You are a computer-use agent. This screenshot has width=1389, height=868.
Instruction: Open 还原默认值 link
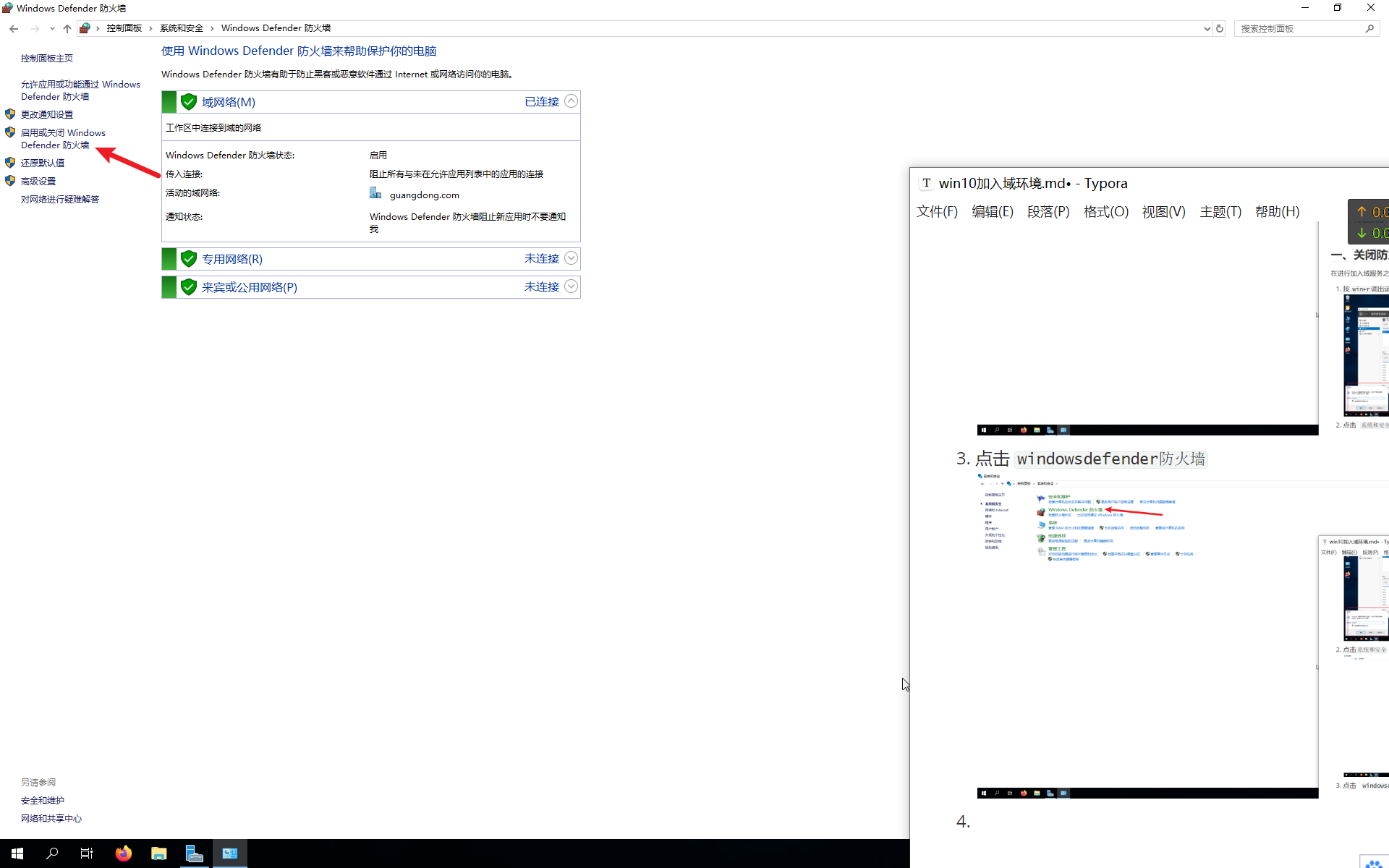pos(43,163)
